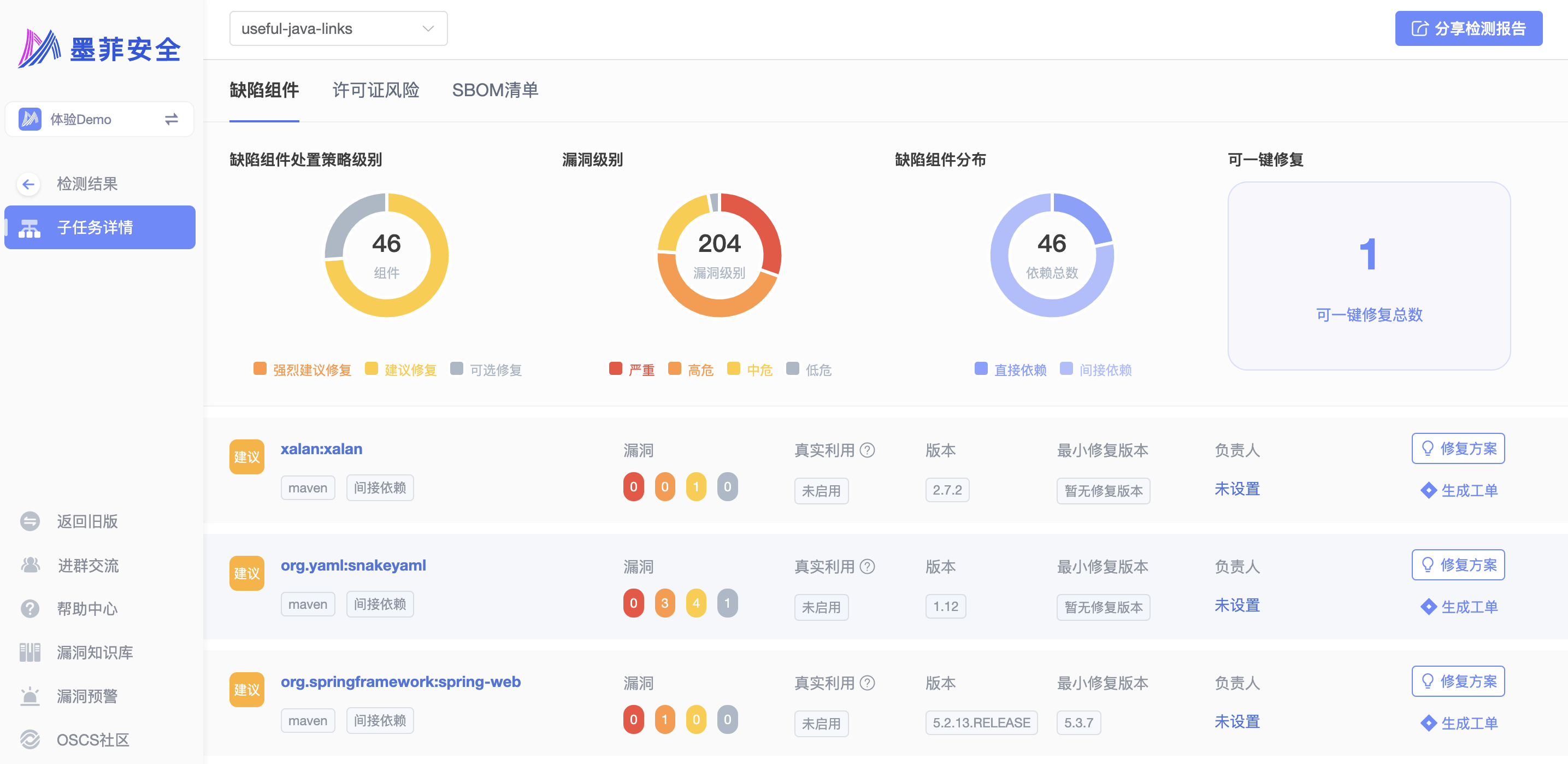Image resolution: width=1568 pixels, height=764 pixels.
Task: Click the workspace switch arrows beside 体验Demo
Action: click(171, 119)
